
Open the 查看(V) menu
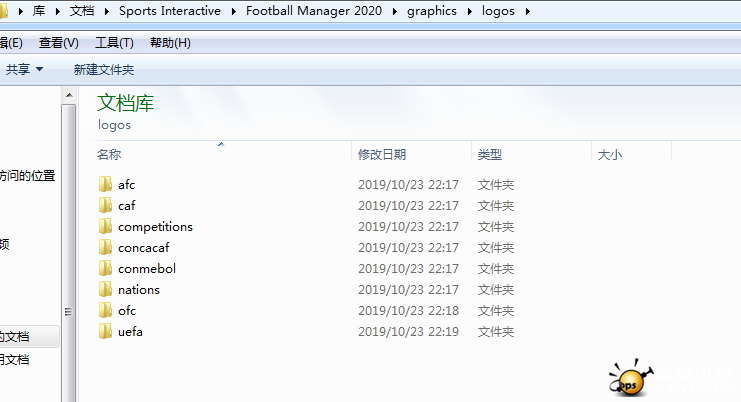pos(59,43)
